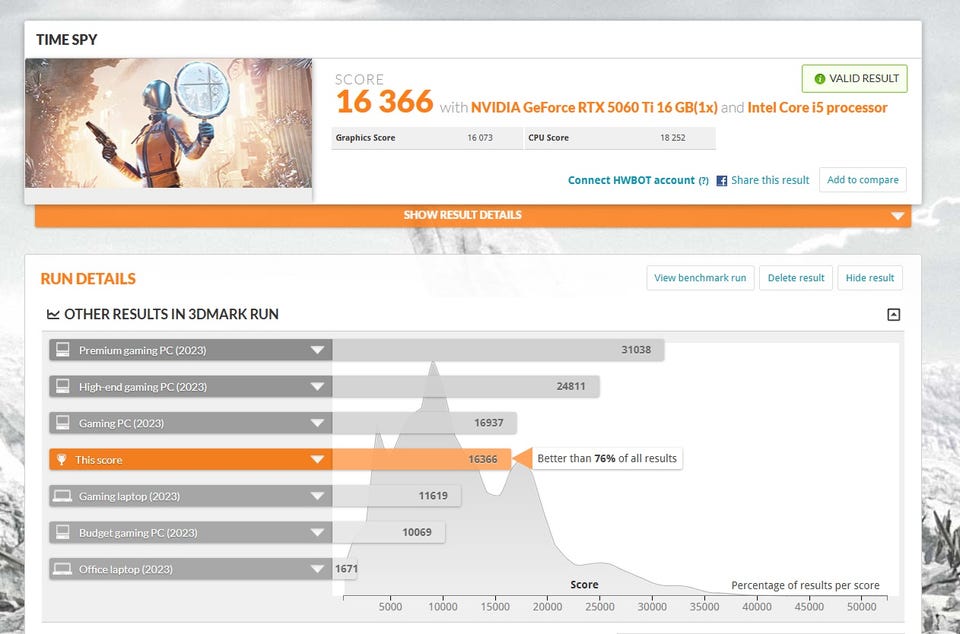Click Hide result button
The width and height of the screenshot is (960, 634).
(870, 278)
